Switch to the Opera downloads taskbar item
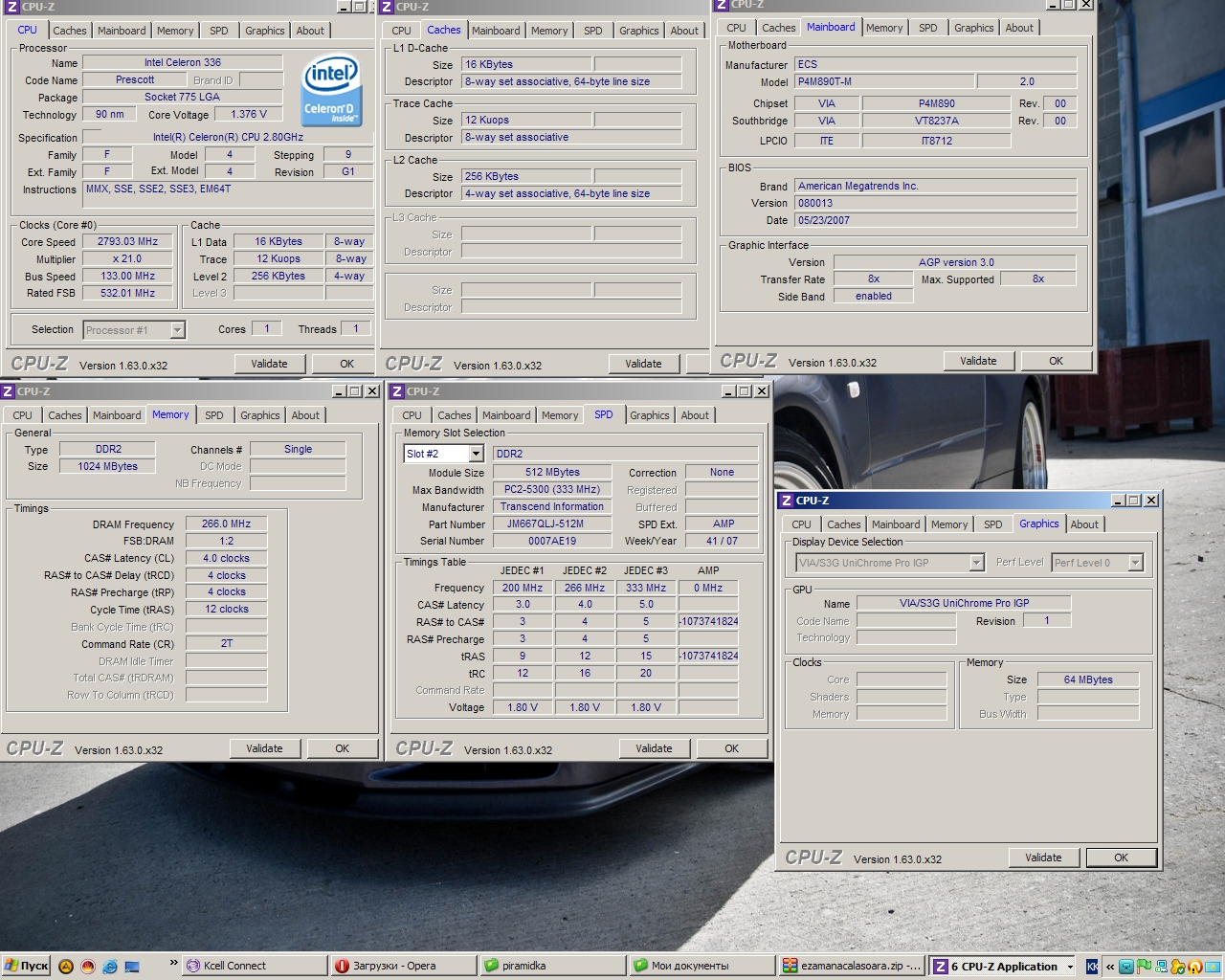1225x980 pixels. [x=401, y=966]
